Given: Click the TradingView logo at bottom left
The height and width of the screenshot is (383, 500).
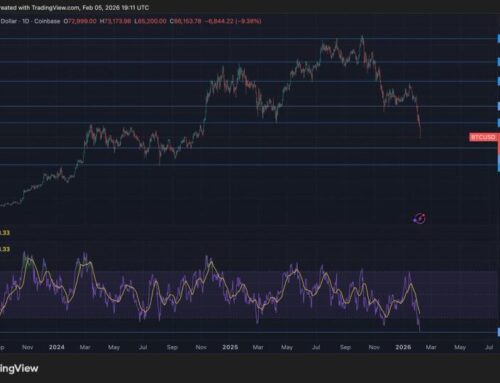Looking at the screenshot, I should click(19, 368).
